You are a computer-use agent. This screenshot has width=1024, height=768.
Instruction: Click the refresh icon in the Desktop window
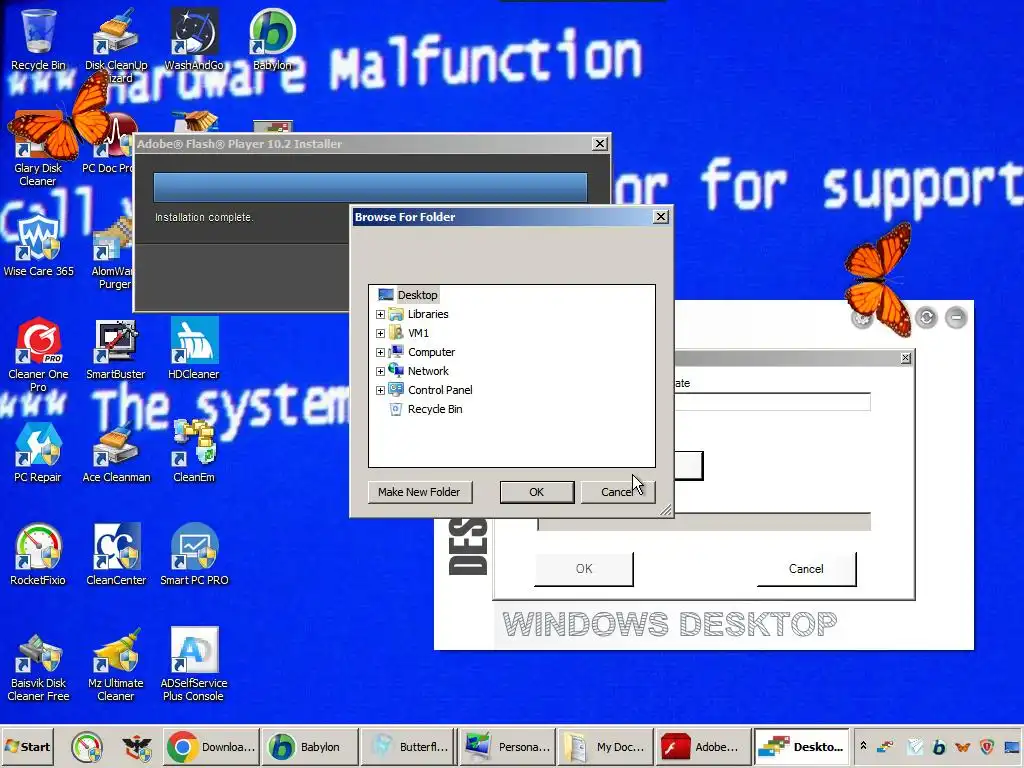click(926, 318)
